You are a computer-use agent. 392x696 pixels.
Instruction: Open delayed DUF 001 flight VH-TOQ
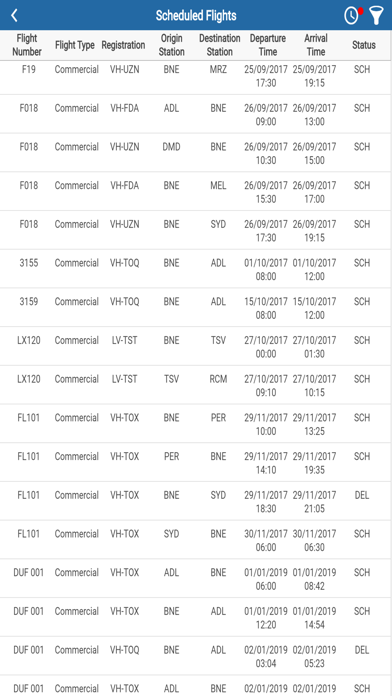196,656
